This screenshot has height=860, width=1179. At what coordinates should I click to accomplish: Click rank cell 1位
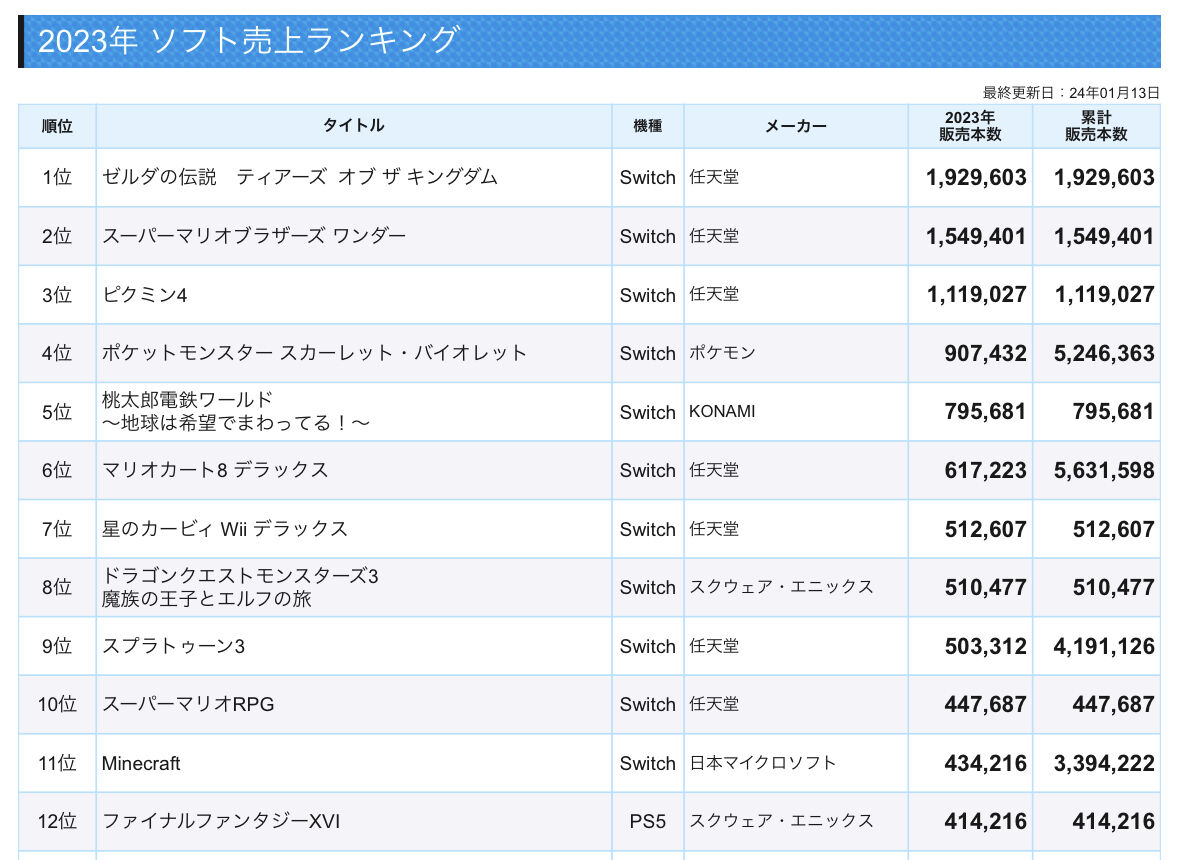click(x=57, y=177)
